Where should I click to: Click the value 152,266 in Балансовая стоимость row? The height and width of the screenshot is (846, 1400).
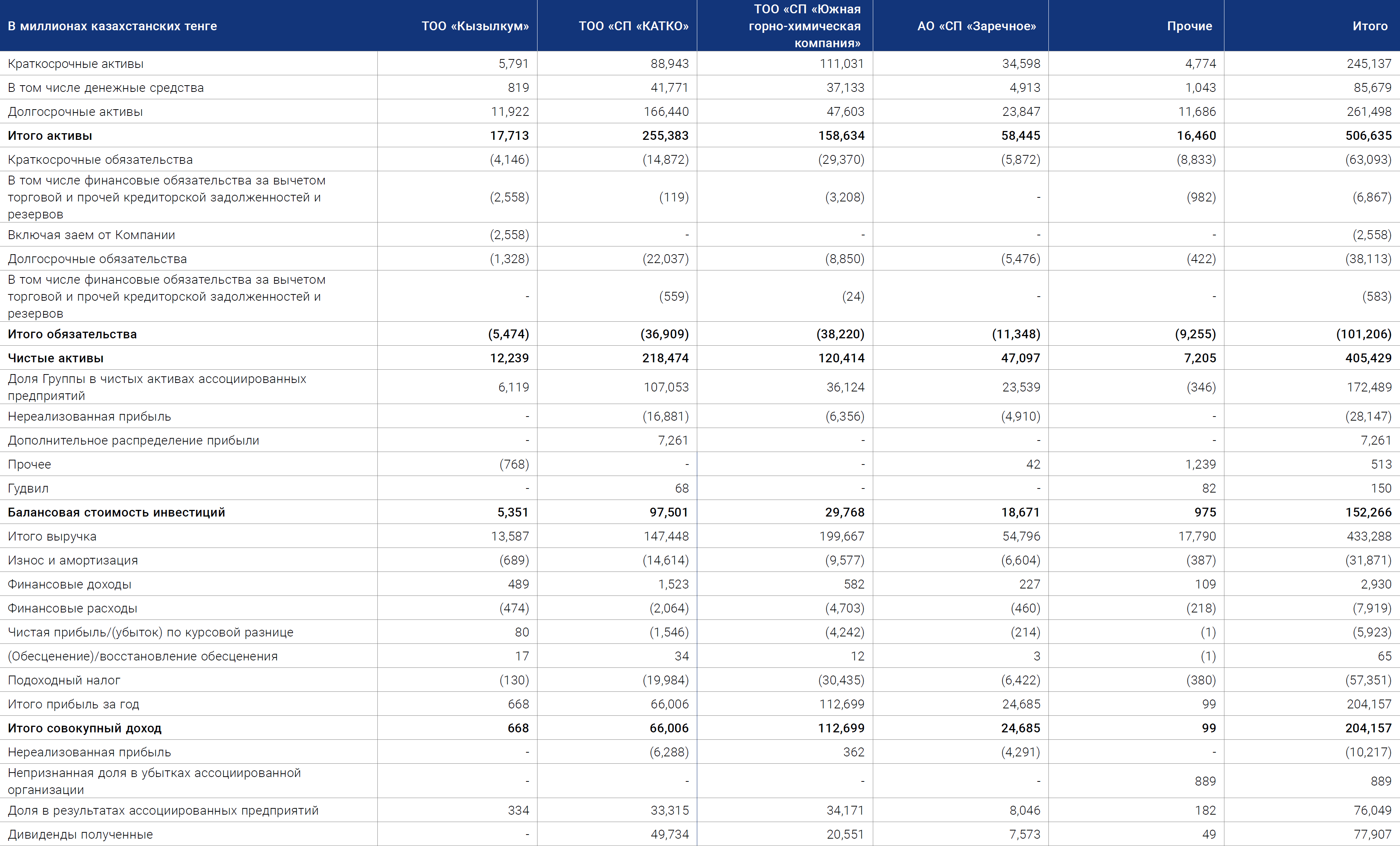[x=1368, y=512]
